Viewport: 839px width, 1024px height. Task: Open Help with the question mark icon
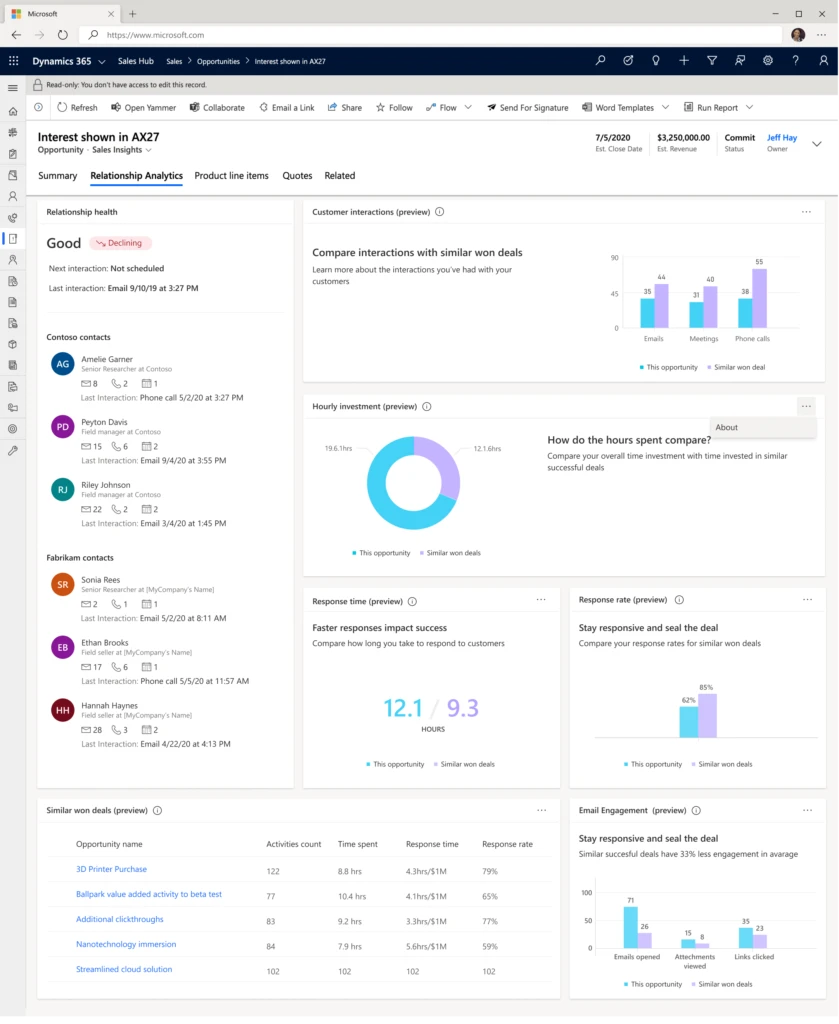pos(795,61)
